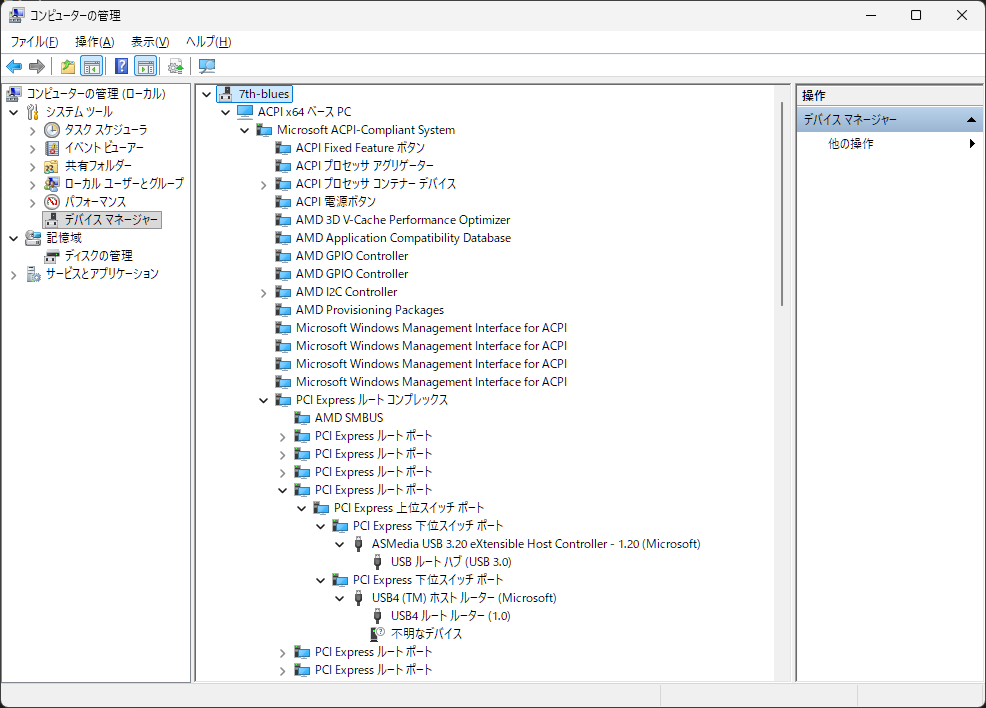Click the 共有フォルダー icon
Image resolution: width=986 pixels, height=708 pixels.
(52, 167)
